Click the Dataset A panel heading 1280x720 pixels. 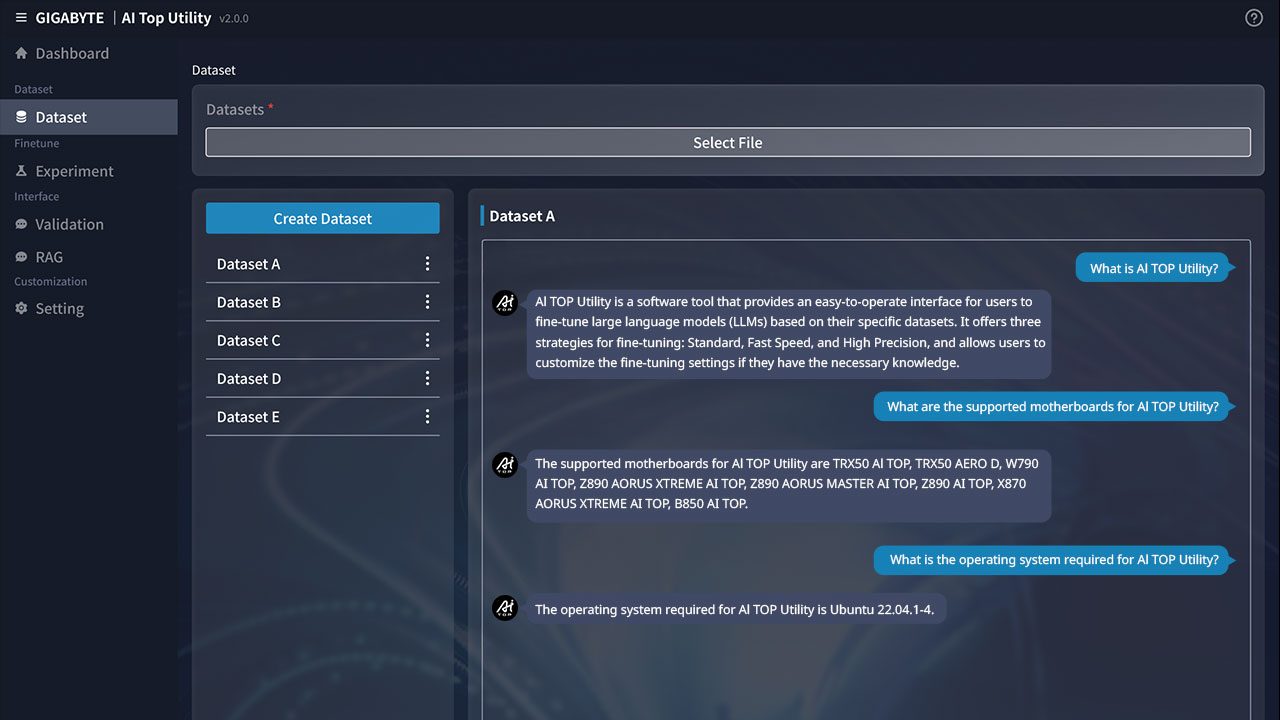coord(522,216)
